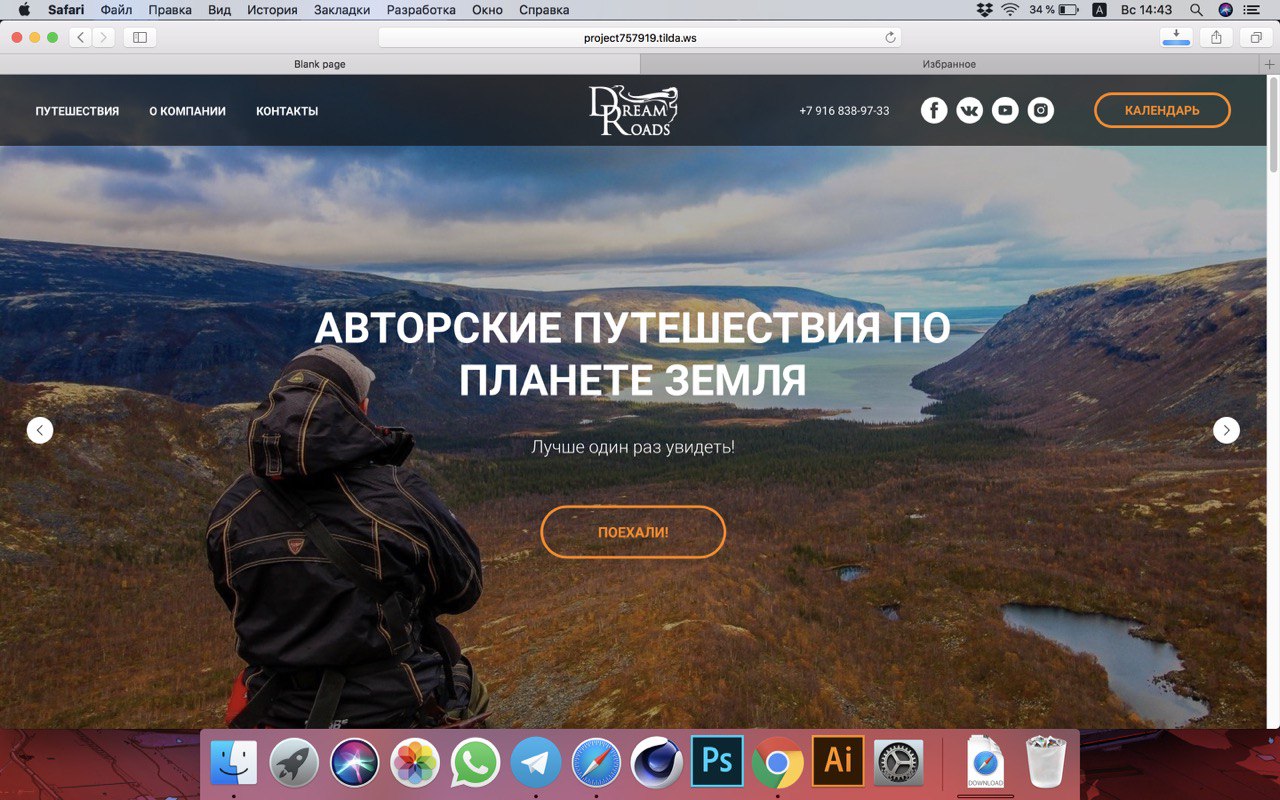This screenshot has height=800, width=1280.
Task: Open Photoshop in the Dock
Action: [717, 761]
